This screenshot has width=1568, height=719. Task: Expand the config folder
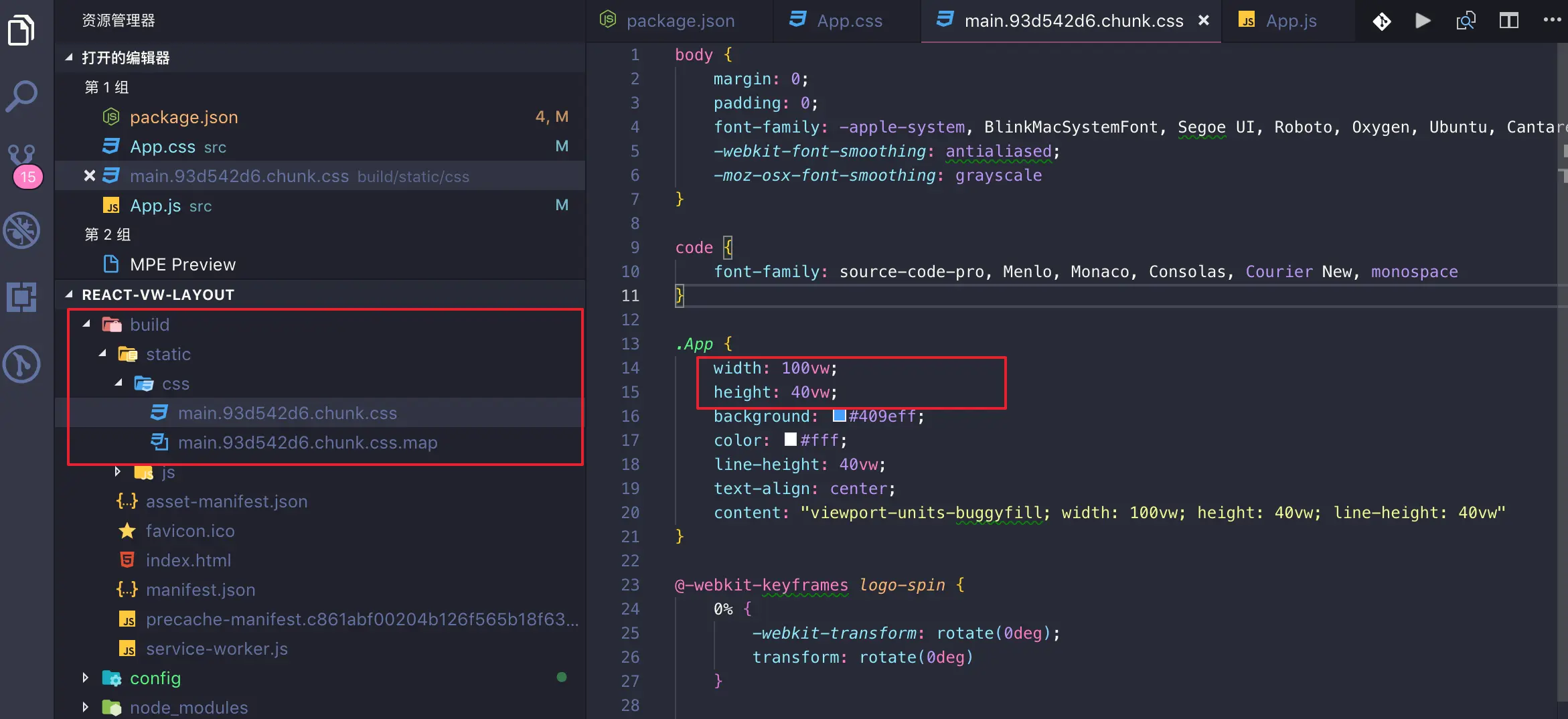[x=86, y=677]
